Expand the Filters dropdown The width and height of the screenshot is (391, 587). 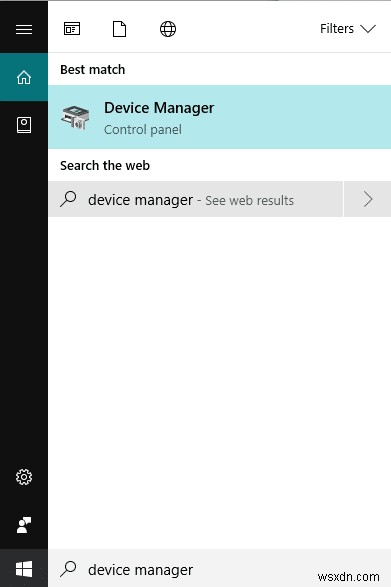pyautogui.click(x=348, y=29)
